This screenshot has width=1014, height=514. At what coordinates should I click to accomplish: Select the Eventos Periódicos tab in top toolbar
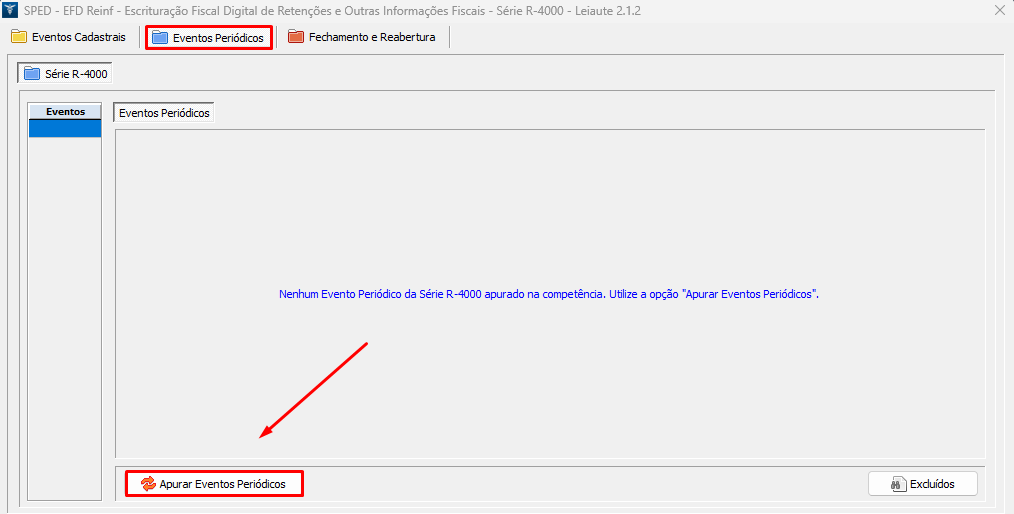coord(218,38)
